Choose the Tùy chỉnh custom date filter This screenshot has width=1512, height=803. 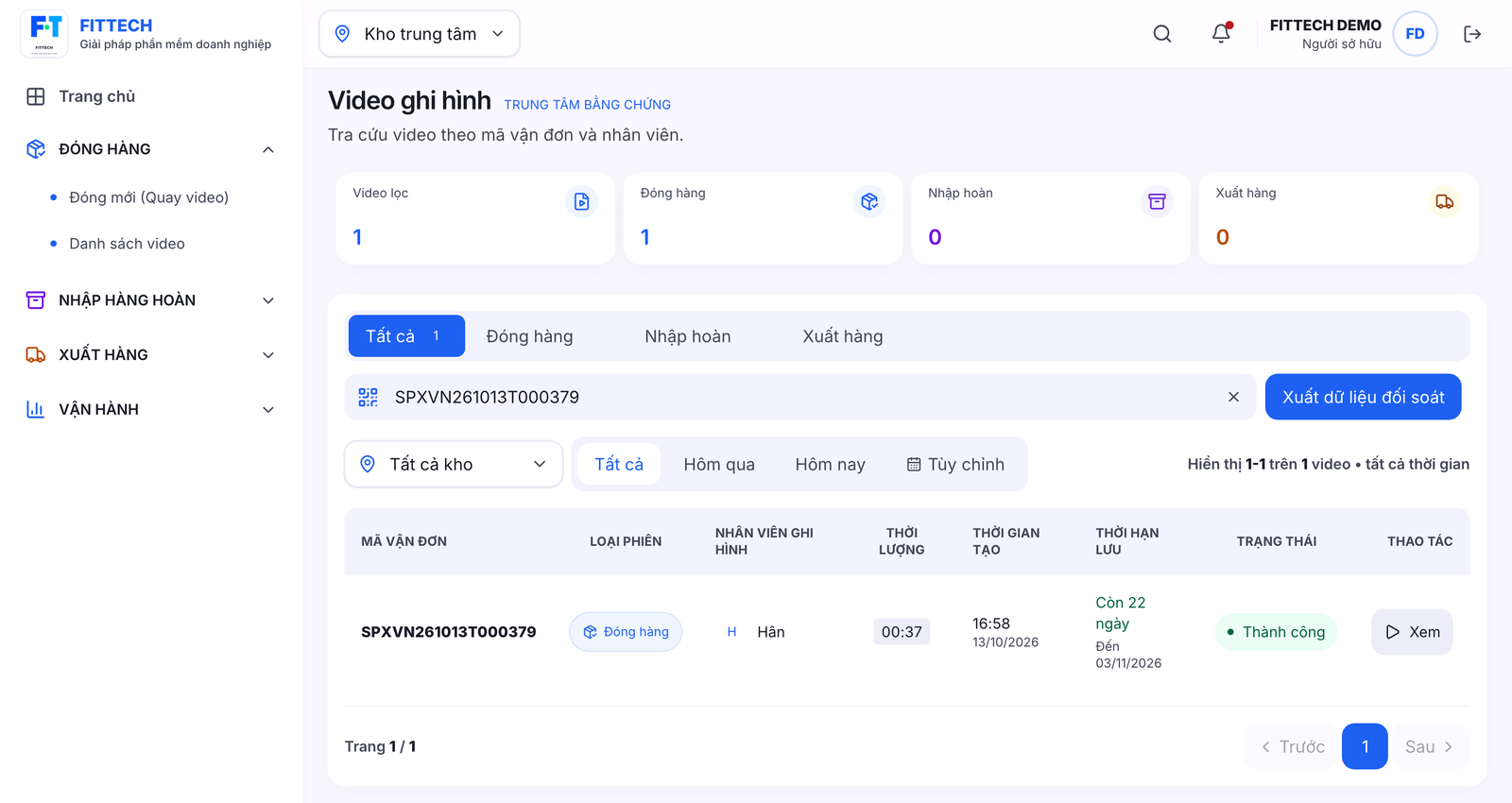tap(955, 464)
